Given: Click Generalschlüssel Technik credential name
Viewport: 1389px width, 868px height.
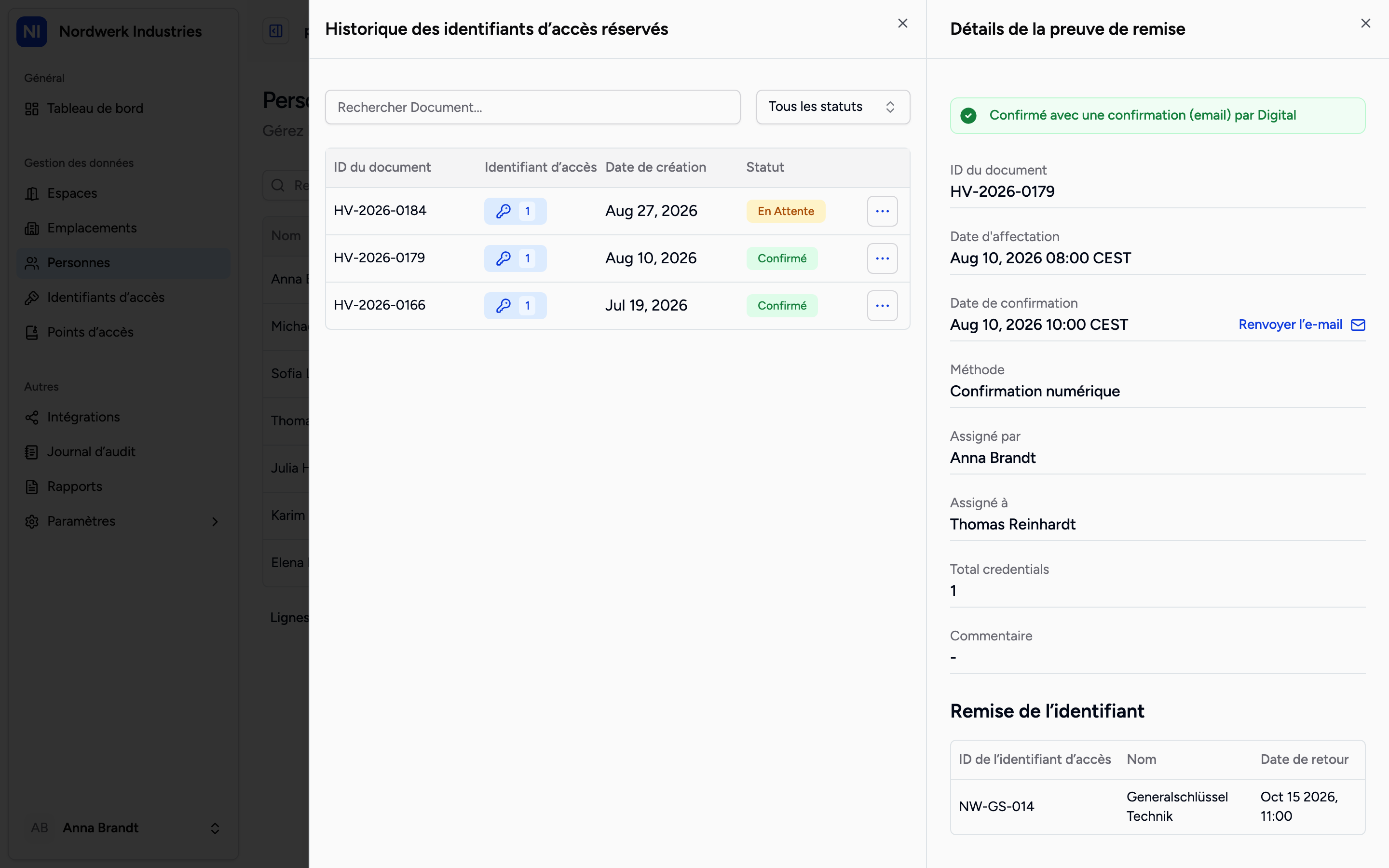Looking at the screenshot, I should (x=1177, y=807).
